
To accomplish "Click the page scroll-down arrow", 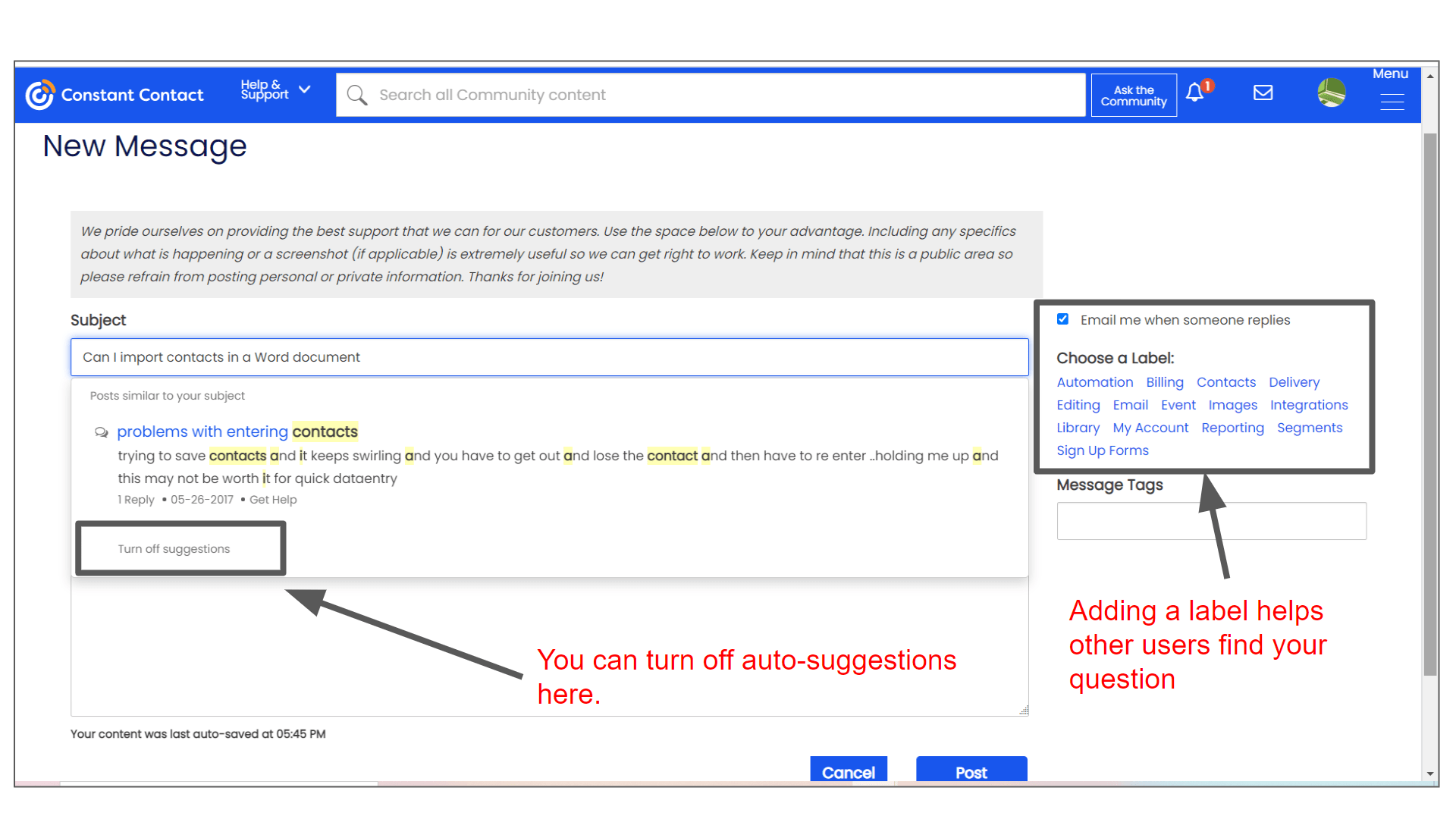I will [x=1430, y=773].
